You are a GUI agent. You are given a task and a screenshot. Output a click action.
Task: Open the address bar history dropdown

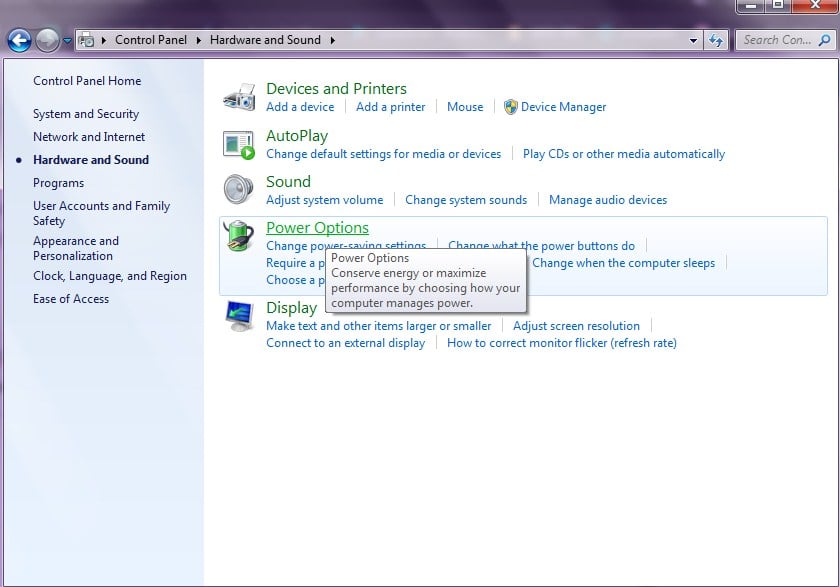tap(693, 41)
